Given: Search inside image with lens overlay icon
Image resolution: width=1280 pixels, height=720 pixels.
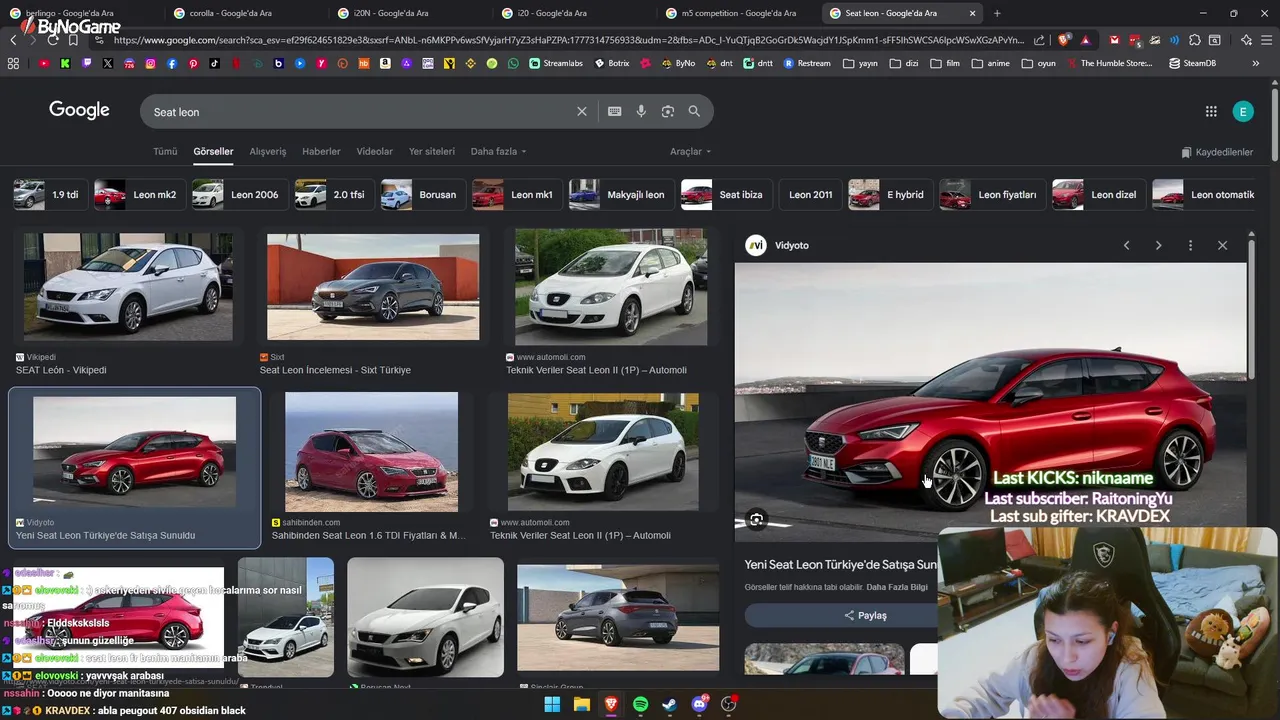Looking at the screenshot, I should click(757, 520).
